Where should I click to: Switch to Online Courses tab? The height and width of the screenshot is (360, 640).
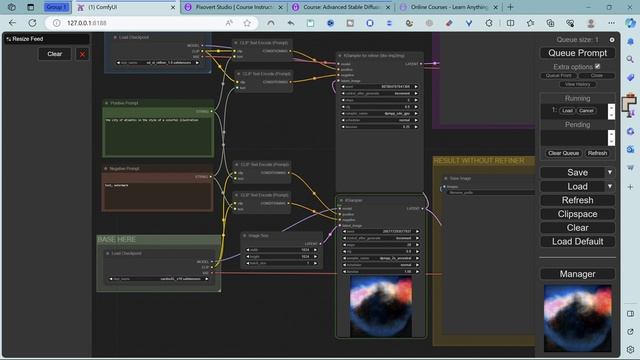[x=449, y=7]
